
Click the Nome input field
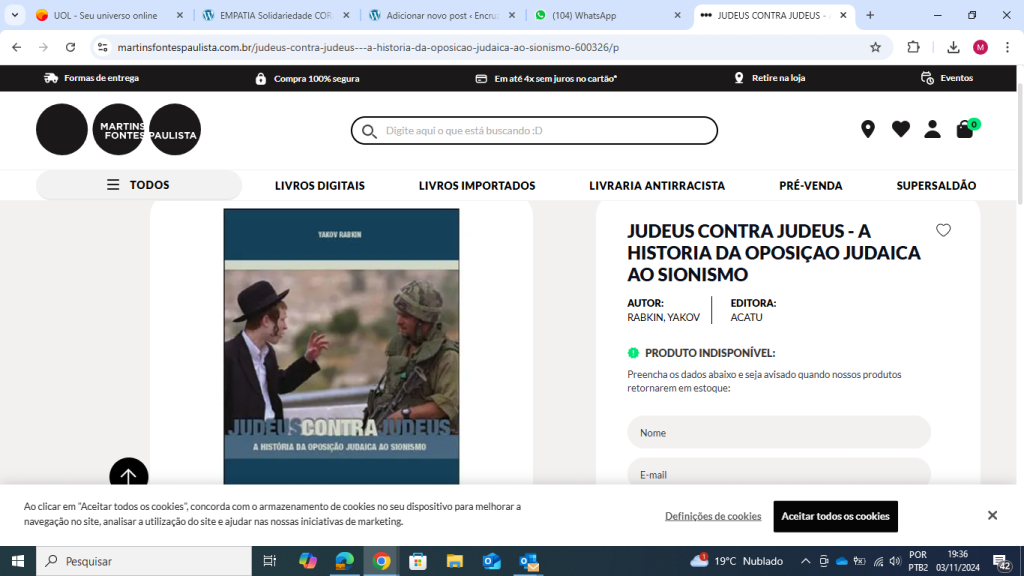(778, 433)
